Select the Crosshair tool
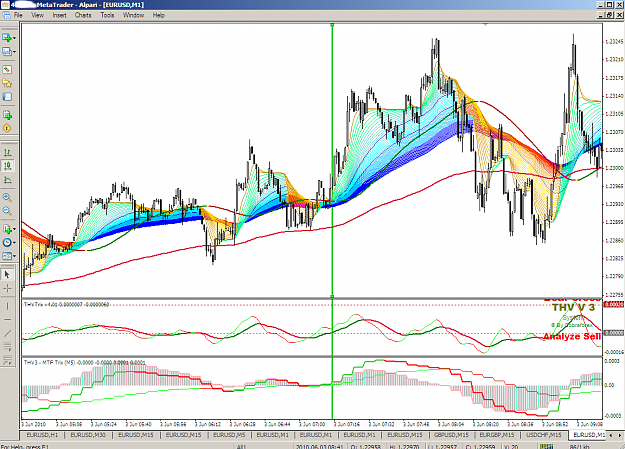This screenshot has width=625, height=449. [x=7, y=288]
